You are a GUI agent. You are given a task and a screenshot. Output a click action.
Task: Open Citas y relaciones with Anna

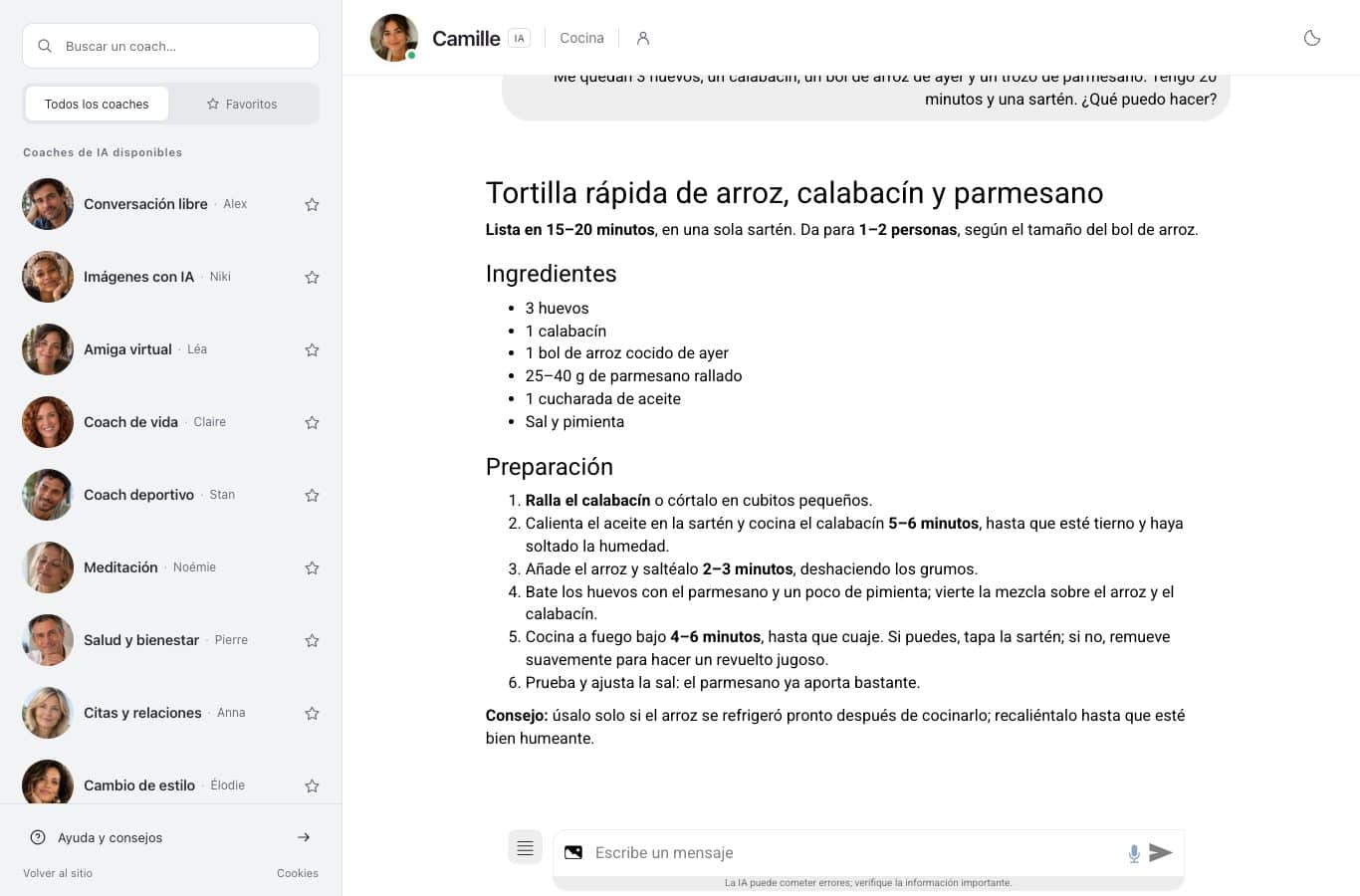pos(170,713)
